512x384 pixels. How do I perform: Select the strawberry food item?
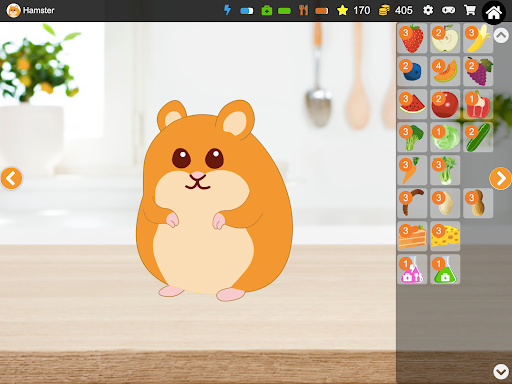click(x=412, y=38)
